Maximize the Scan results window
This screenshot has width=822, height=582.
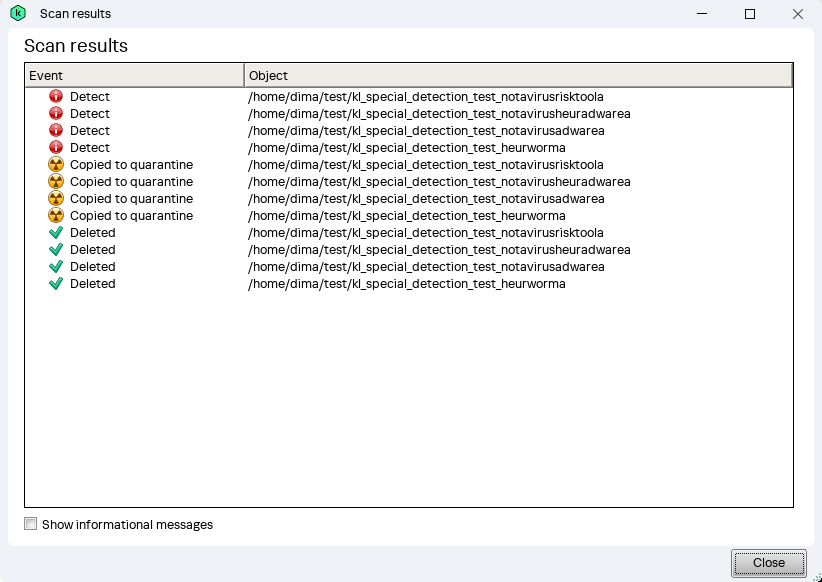[x=750, y=14]
